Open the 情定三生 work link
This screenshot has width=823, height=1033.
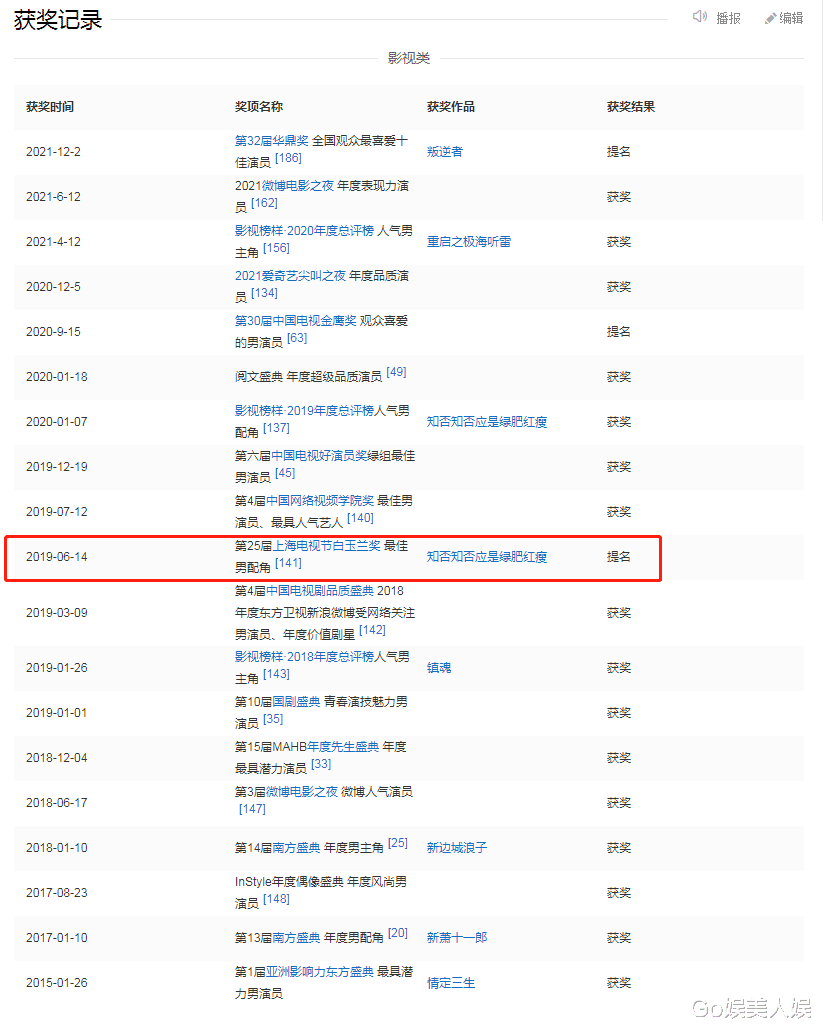pyautogui.click(x=450, y=983)
